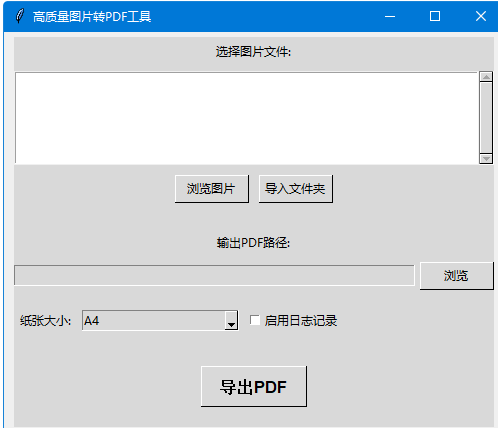
Task: Click the 浏览图片 button
Action: pyautogui.click(x=212, y=189)
